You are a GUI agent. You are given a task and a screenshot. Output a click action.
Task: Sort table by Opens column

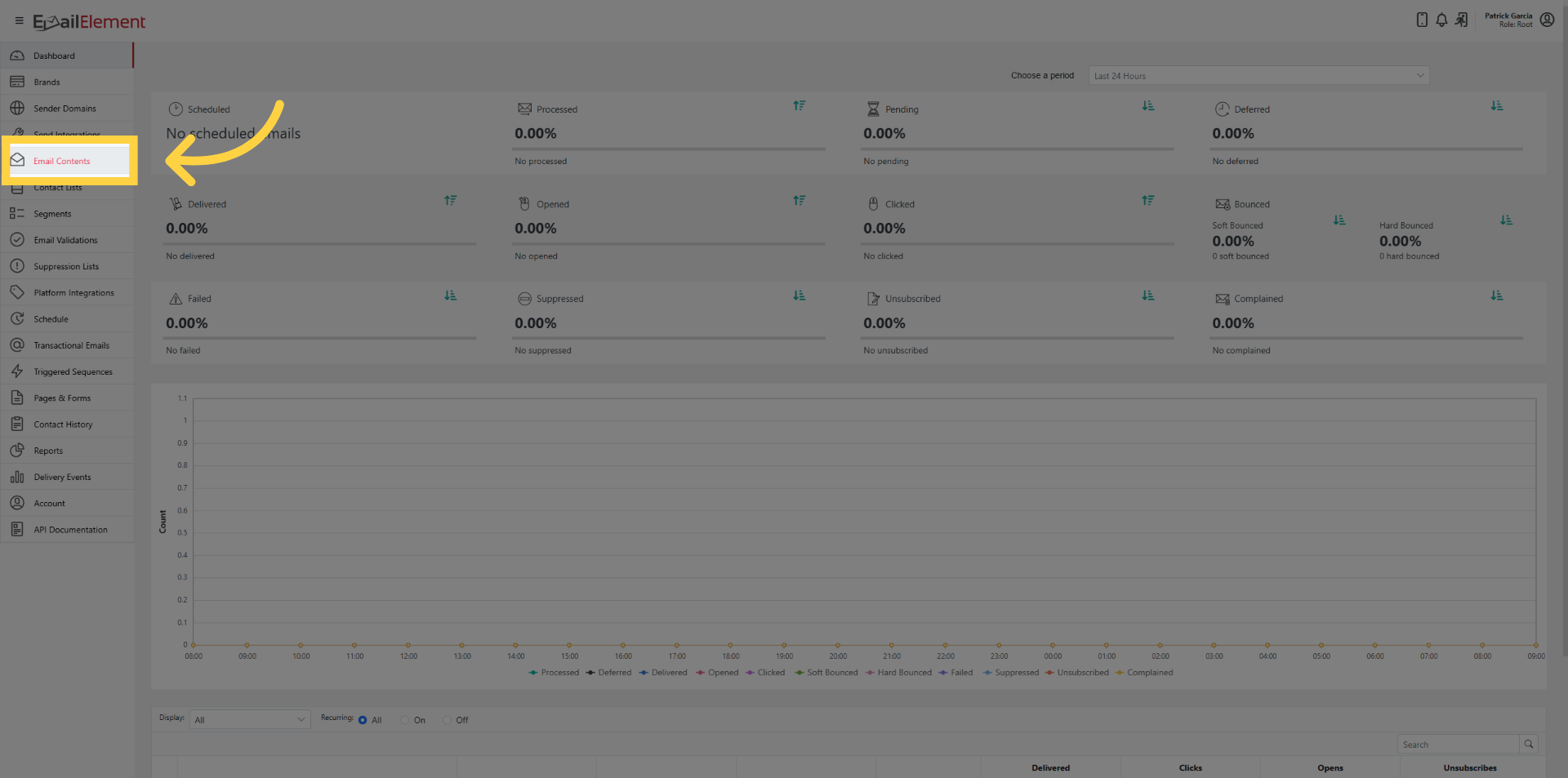pos(1330,767)
